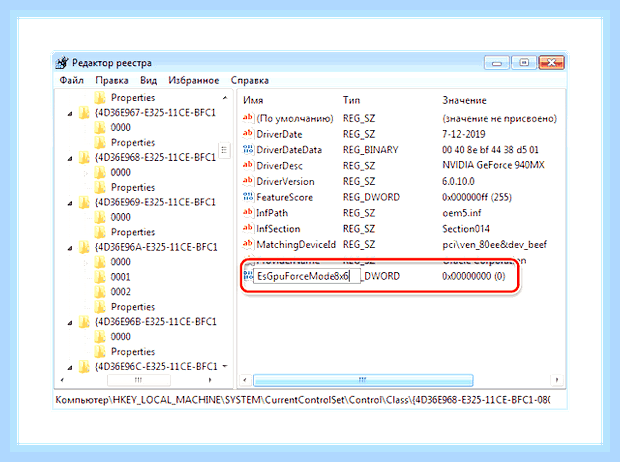The width and height of the screenshot is (620, 462).
Task: Open the Файл menu
Action: pos(72,80)
